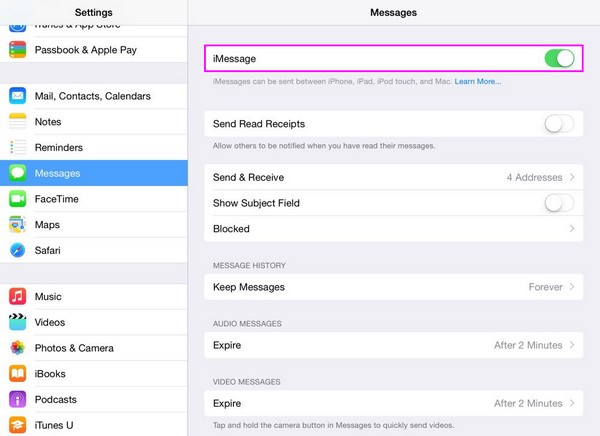The image size is (600, 436).
Task: Tap the Videos clapperboard icon
Action: point(18,322)
